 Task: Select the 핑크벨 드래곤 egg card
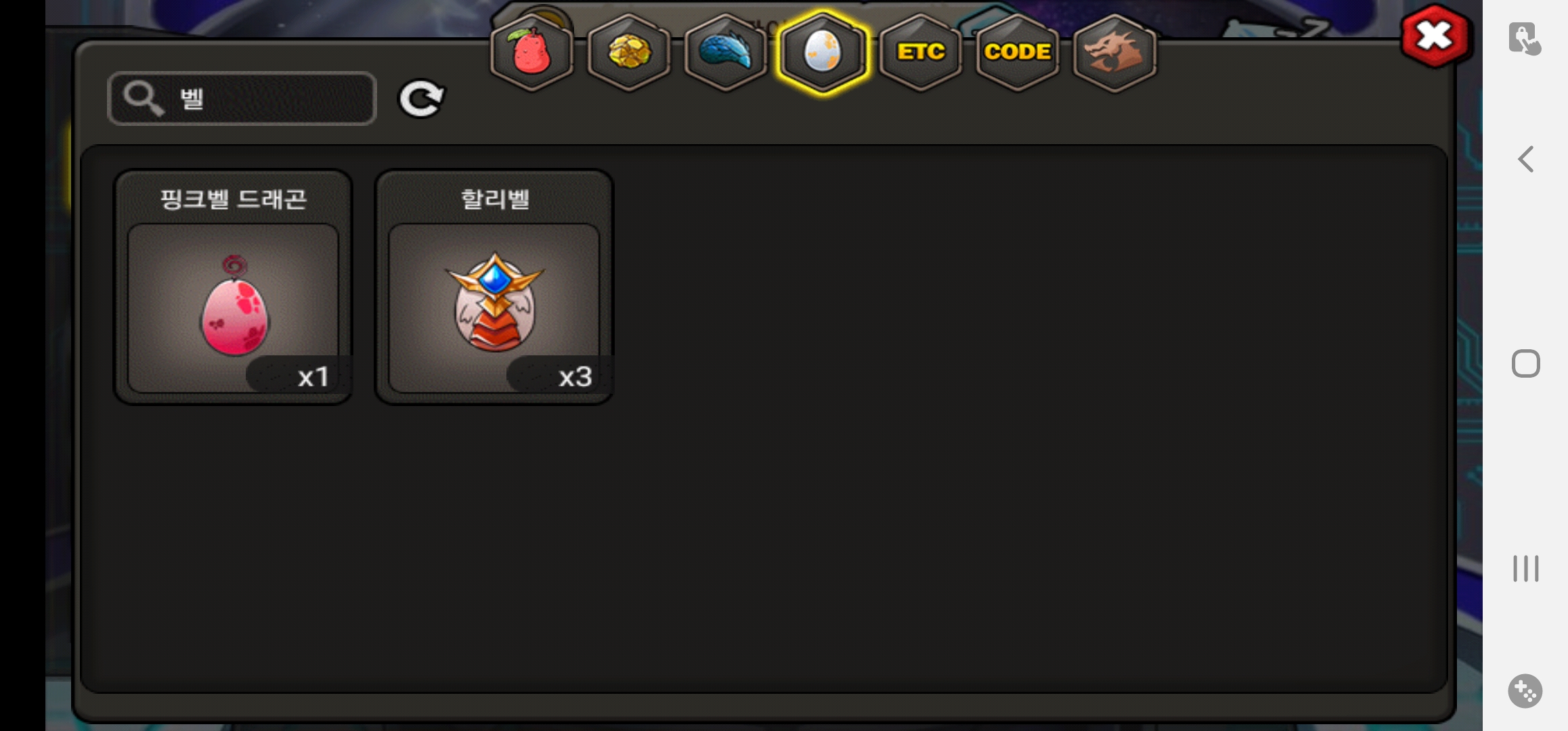click(x=233, y=287)
